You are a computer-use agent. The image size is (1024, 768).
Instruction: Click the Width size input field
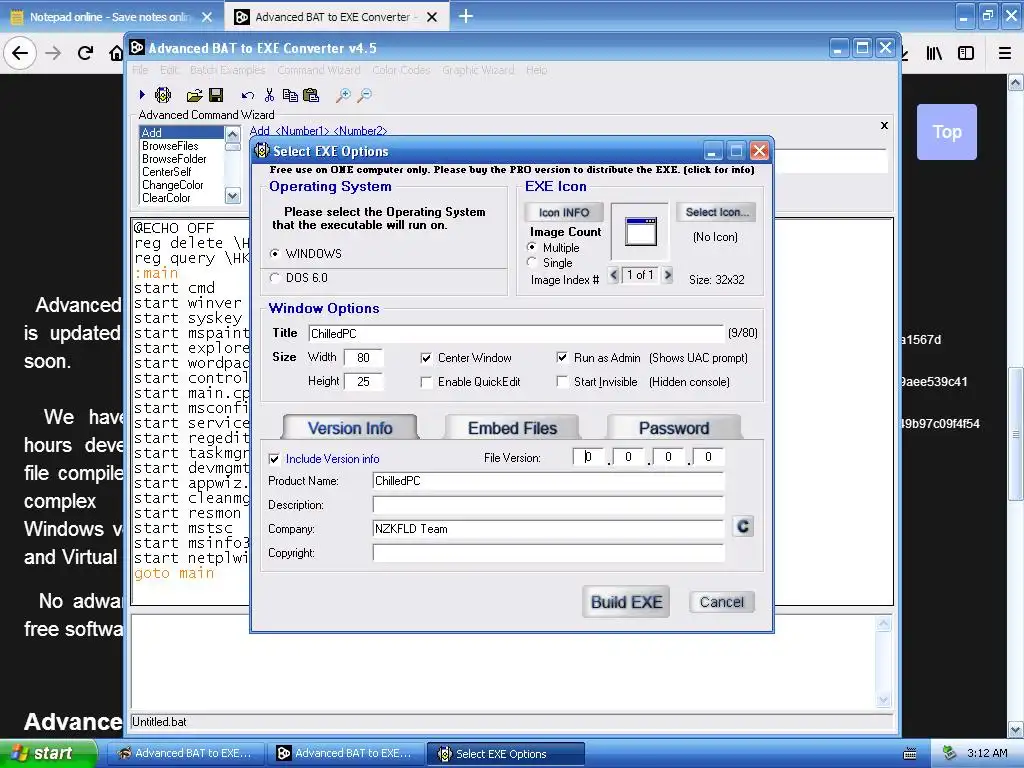[x=363, y=358]
